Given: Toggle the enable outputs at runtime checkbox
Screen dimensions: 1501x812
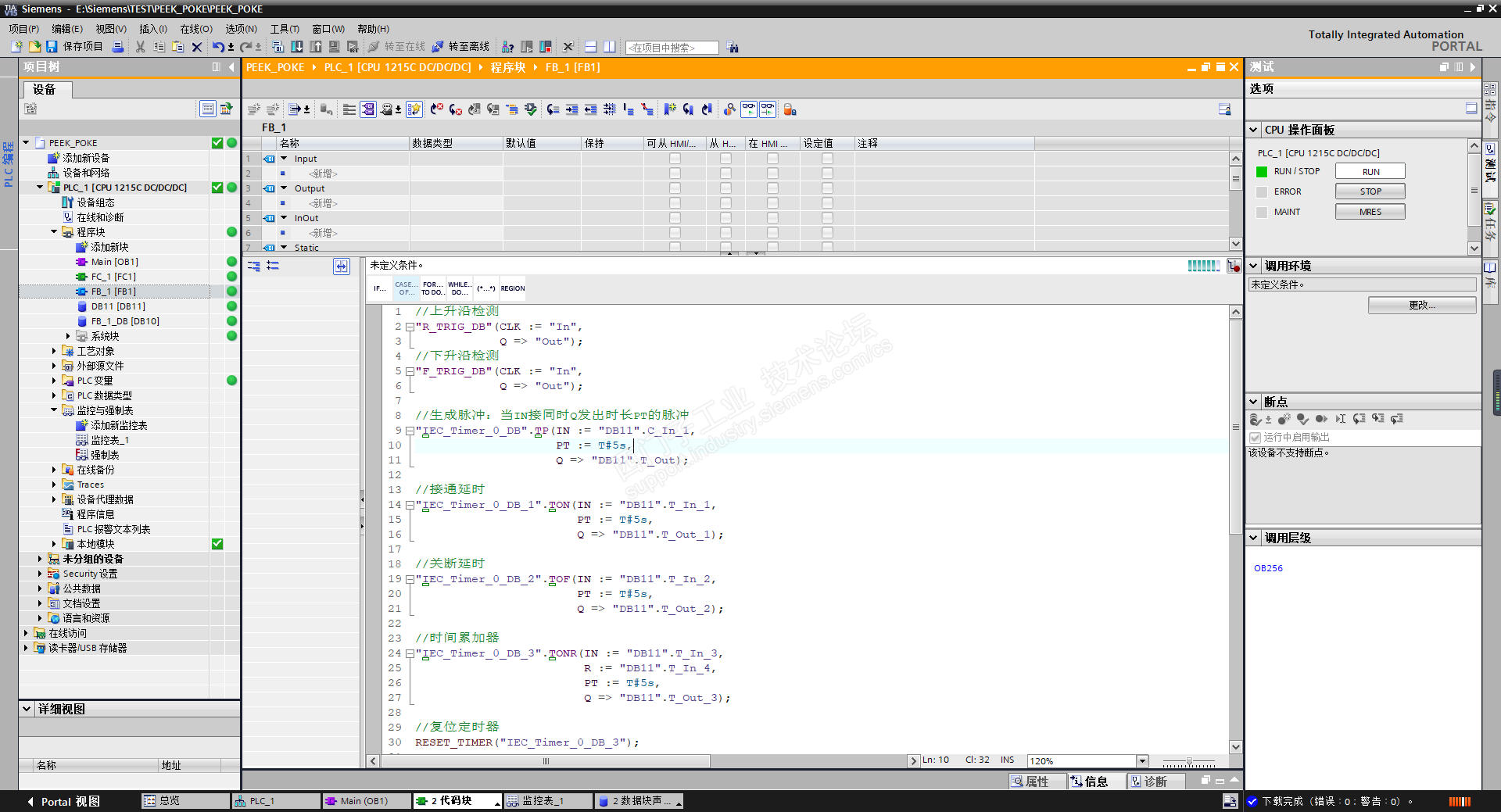Looking at the screenshot, I should coord(1256,438).
